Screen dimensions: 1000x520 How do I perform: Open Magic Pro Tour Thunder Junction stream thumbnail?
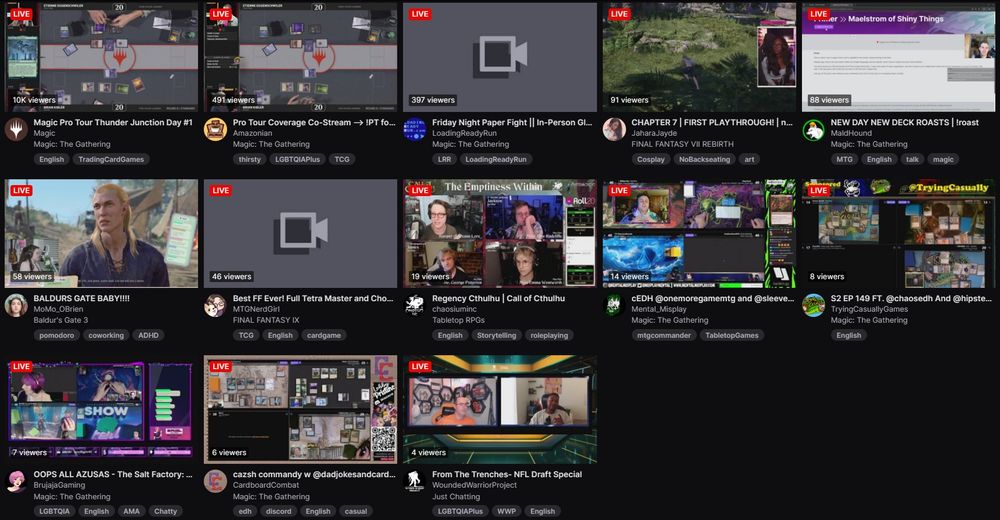tap(101, 57)
